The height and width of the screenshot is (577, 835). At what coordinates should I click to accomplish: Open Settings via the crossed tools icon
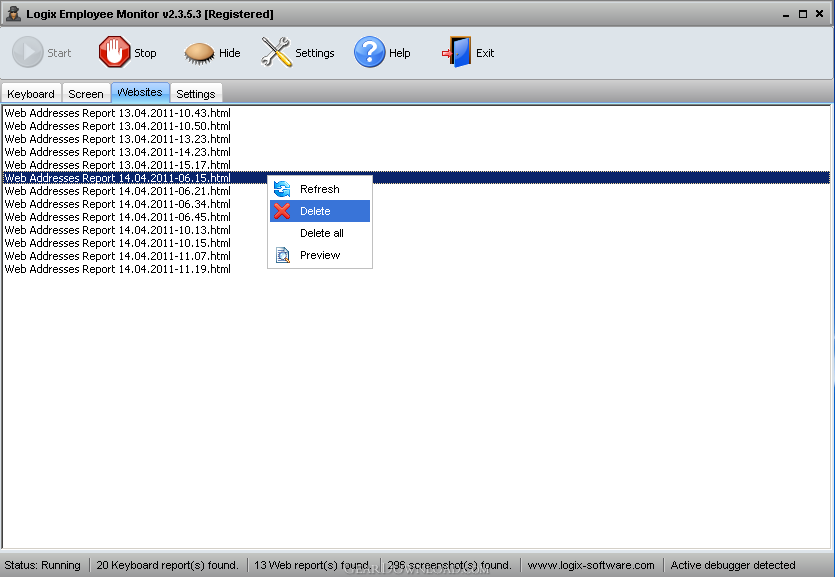[276, 52]
